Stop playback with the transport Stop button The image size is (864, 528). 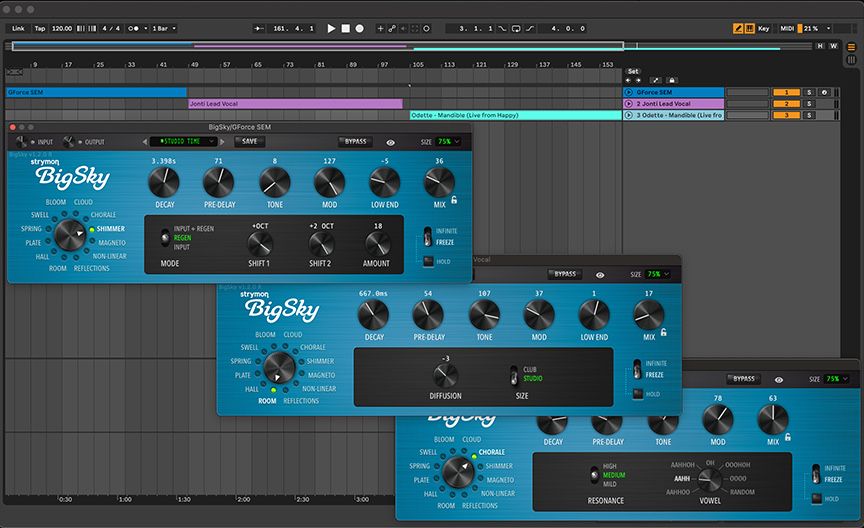coord(345,28)
